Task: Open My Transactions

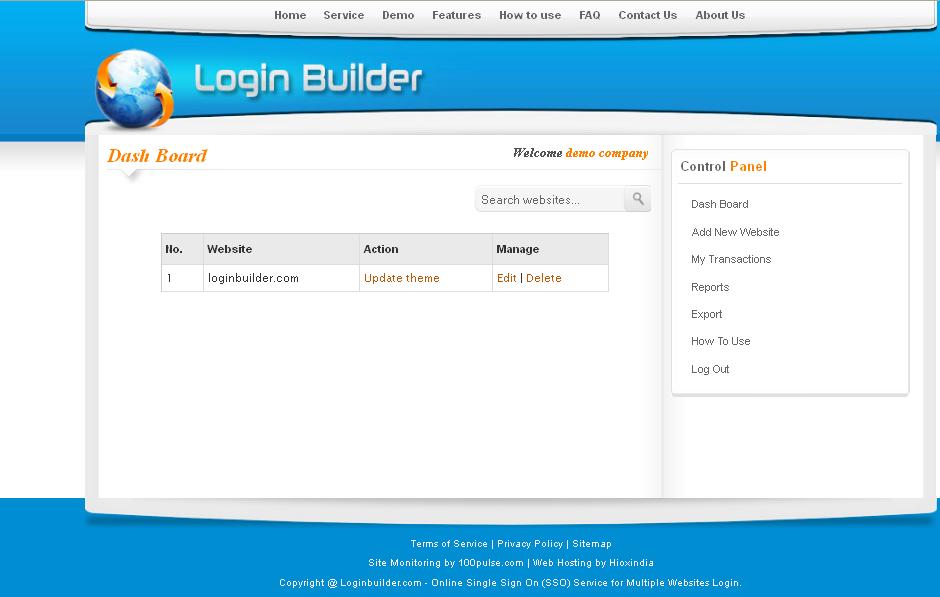Action: pyautogui.click(x=731, y=259)
